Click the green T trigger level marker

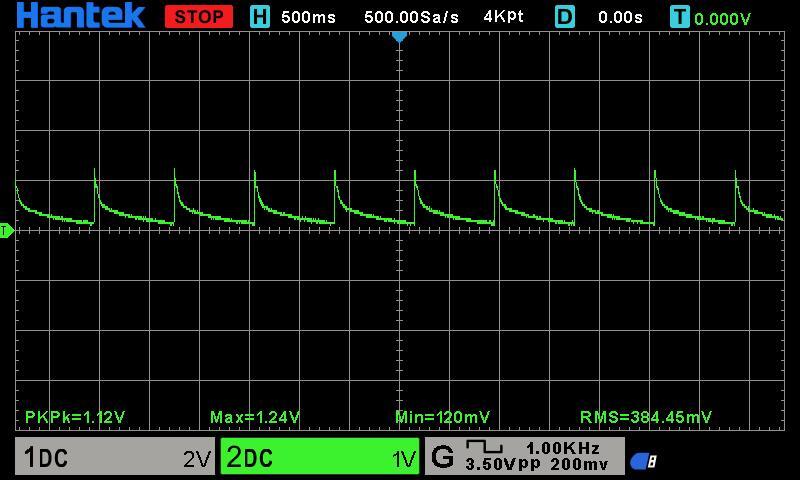(6, 231)
